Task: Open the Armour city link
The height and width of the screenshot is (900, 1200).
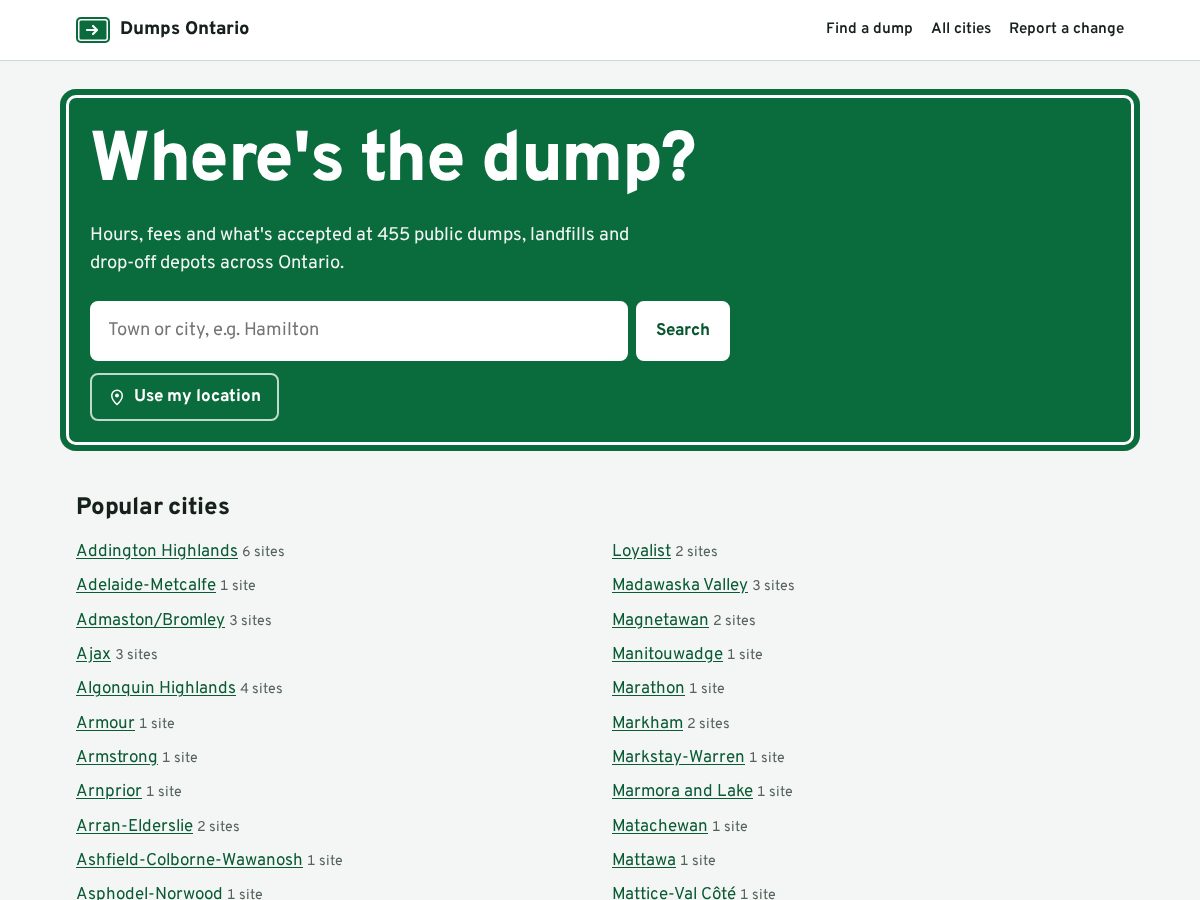Action: [x=105, y=723]
